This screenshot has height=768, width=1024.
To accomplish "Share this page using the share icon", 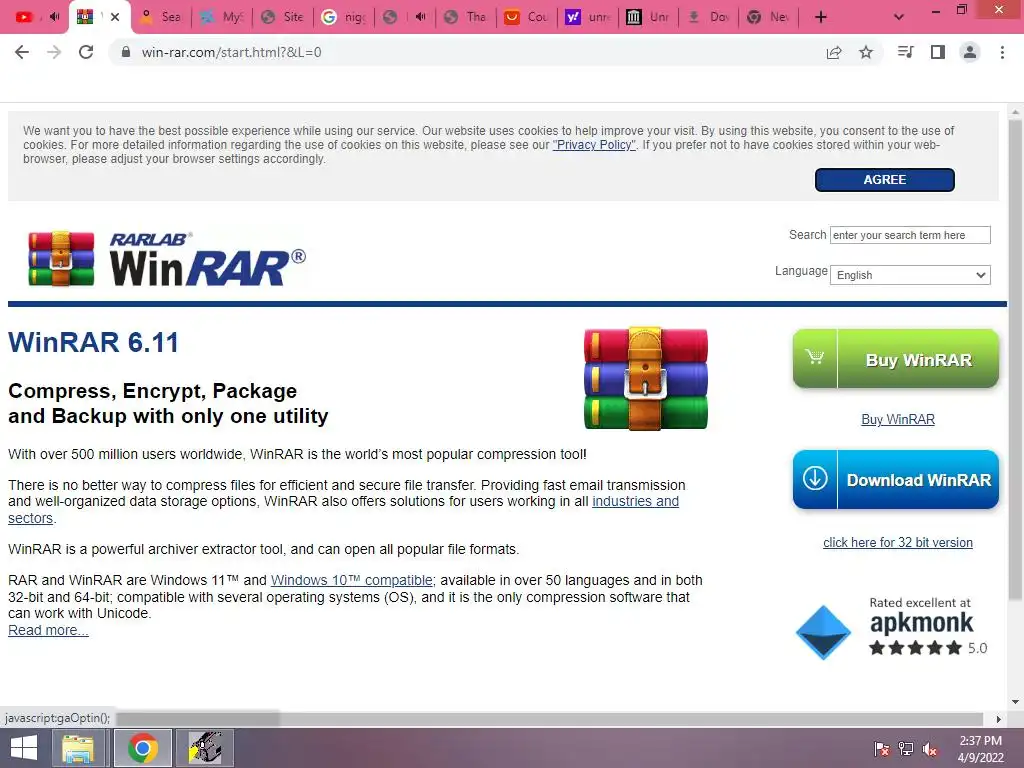I will point(834,52).
